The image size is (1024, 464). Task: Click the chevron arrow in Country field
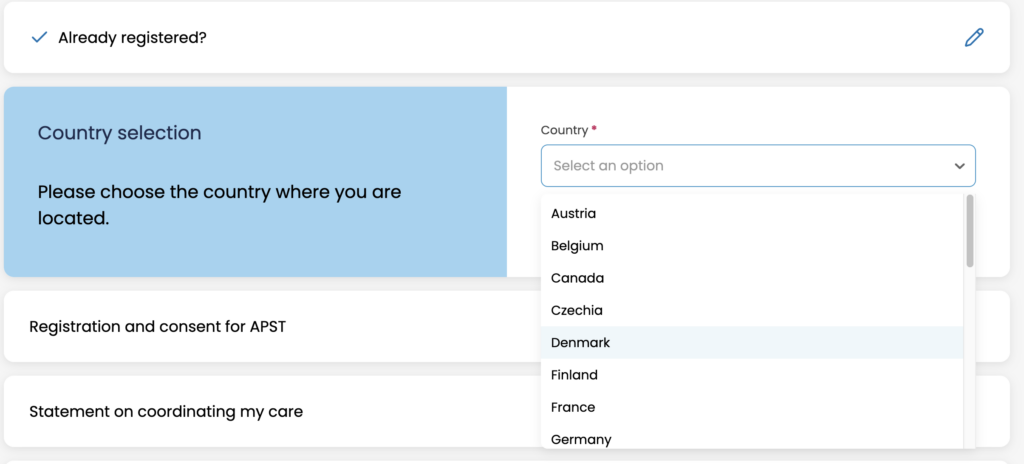coord(959,166)
